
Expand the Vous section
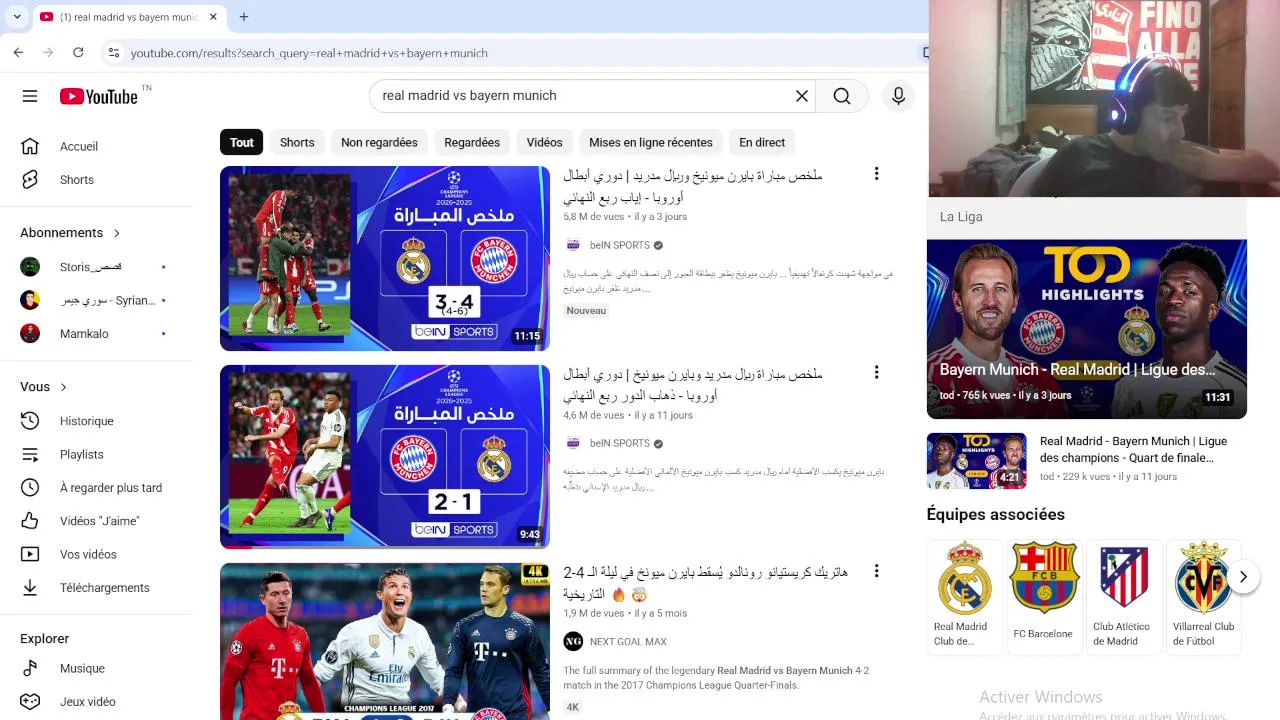(44, 387)
